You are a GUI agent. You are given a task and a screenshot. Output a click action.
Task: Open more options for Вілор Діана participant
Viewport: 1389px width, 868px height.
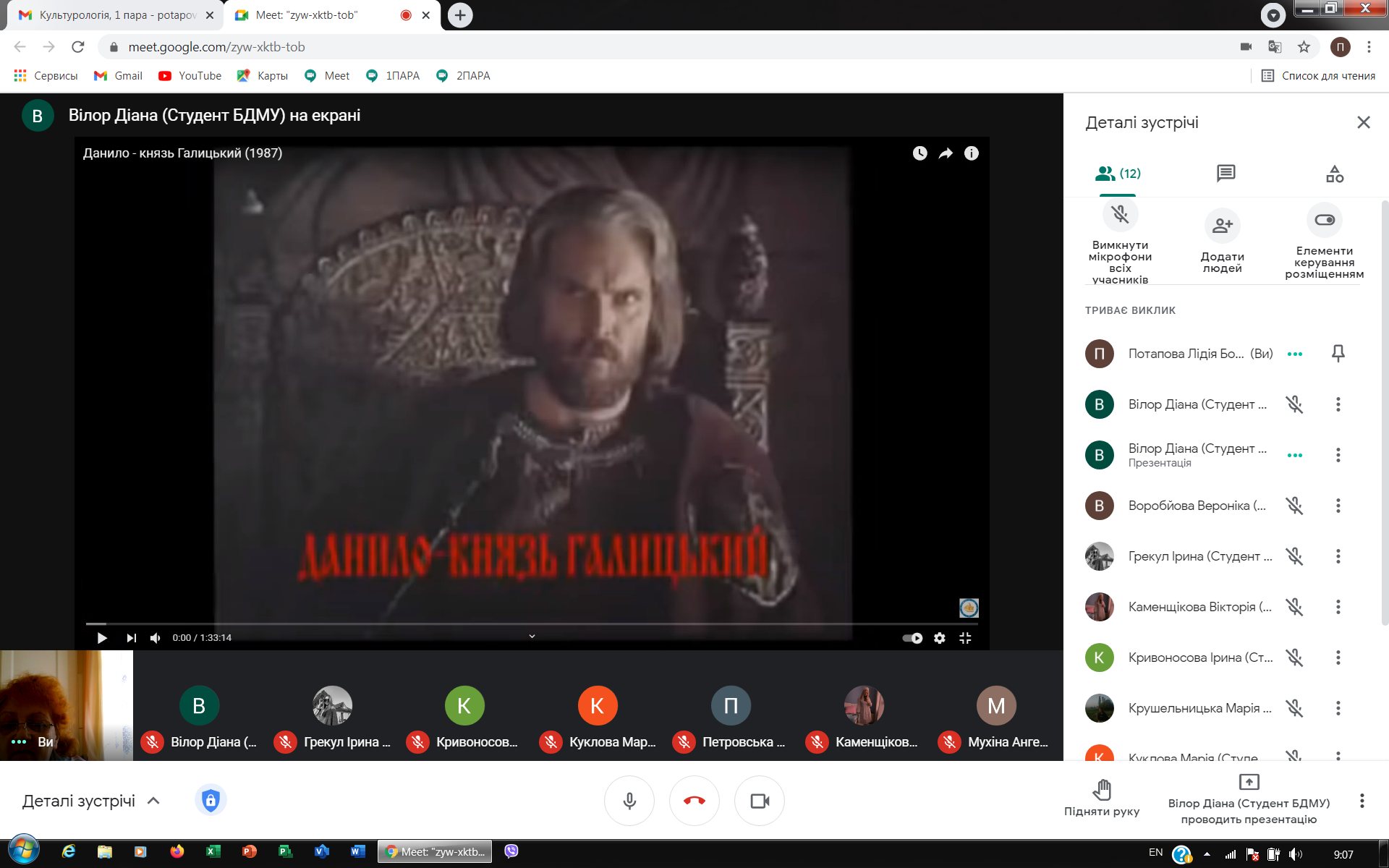pos(1338,404)
